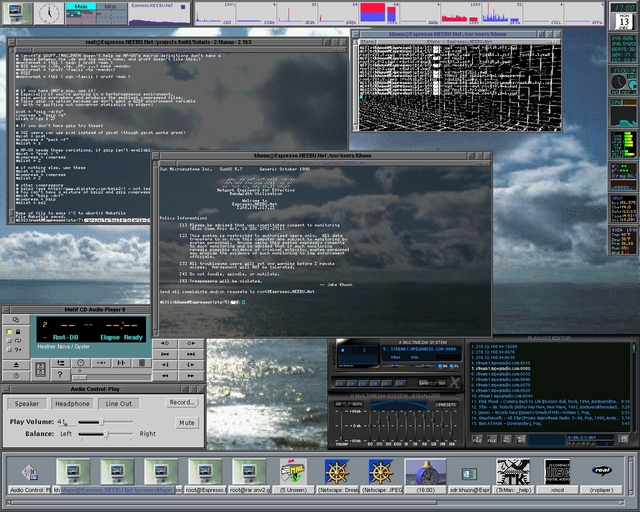Screen dimensions: 640x512
Task: Open PRESETS in the XMMS equalizer
Action: pos(447,405)
